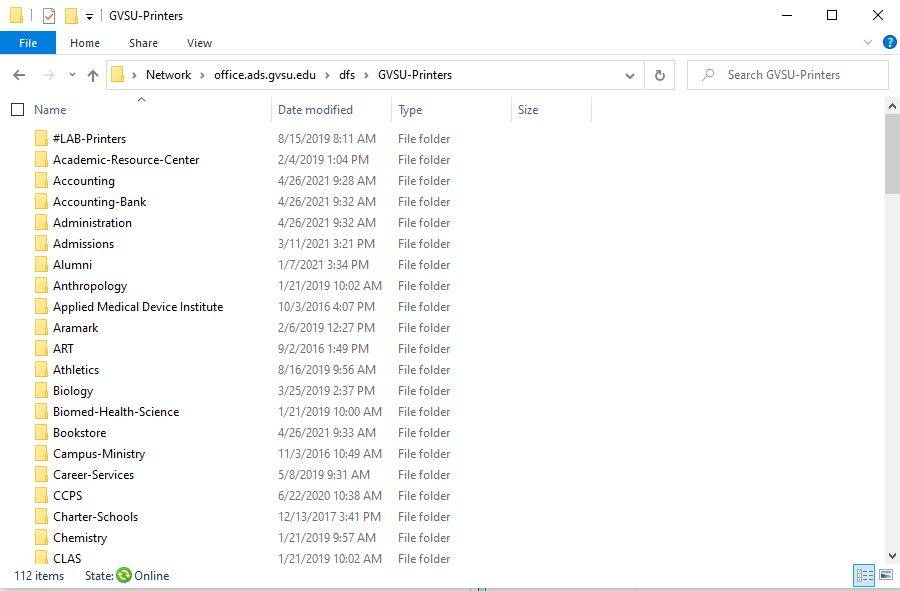Open the File menu
Screen dimensions: 900x591
click(x=28, y=43)
